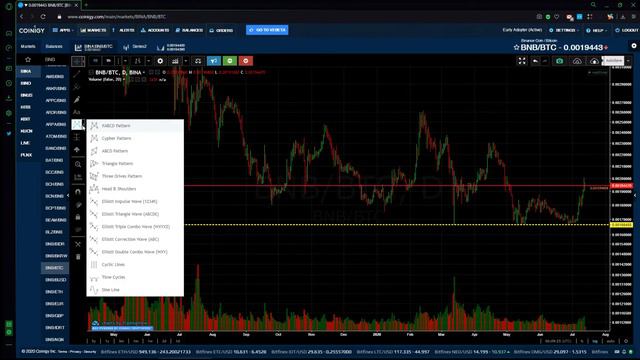Click the green buy order button

(230, 61)
